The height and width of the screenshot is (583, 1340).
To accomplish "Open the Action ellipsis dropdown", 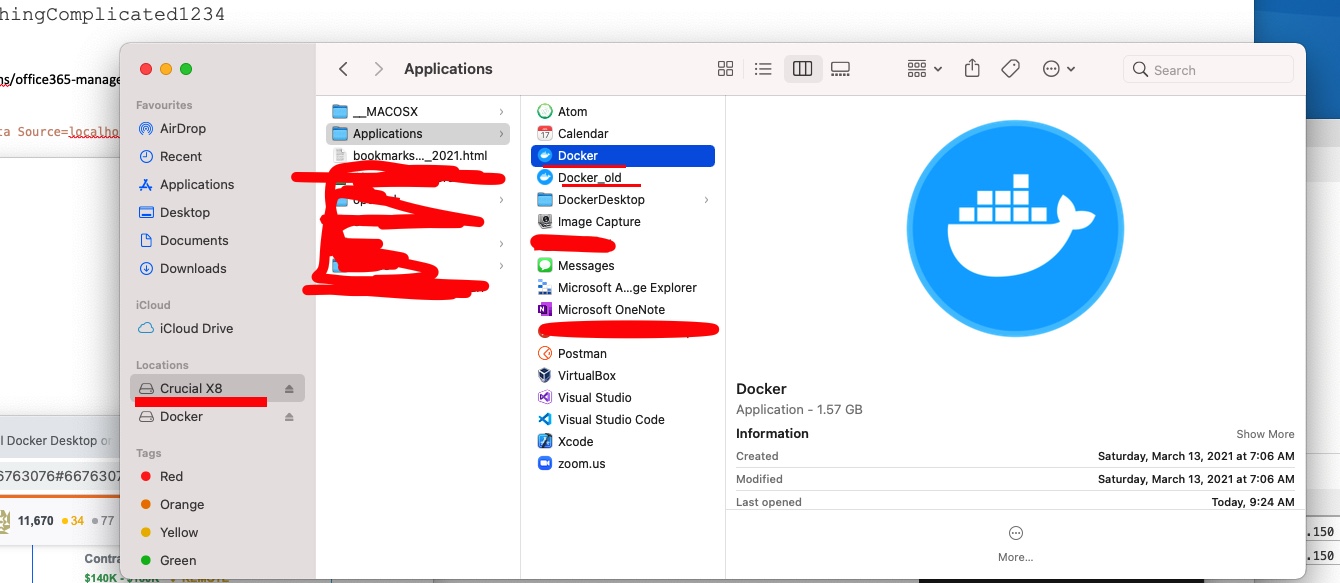I will (1059, 69).
